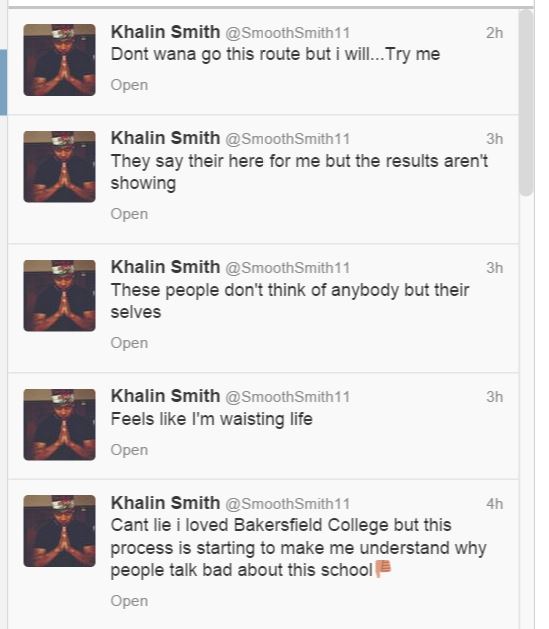Viewport: 549px width, 629px height.
Task: Click avatar on 'results aren't showing' tweet
Action: point(59,166)
